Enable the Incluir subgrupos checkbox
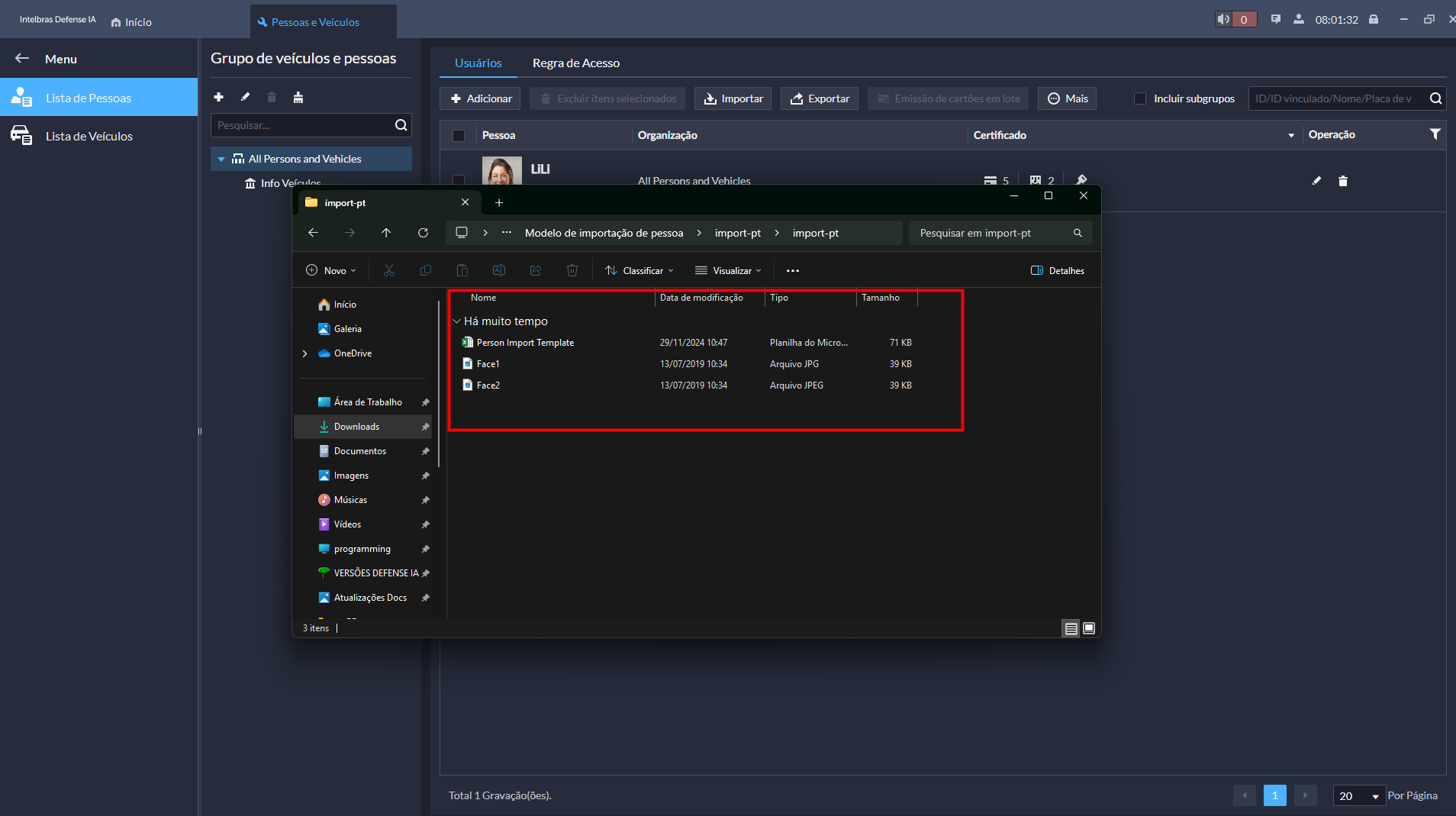The width and height of the screenshot is (1456, 816). 1140,98
